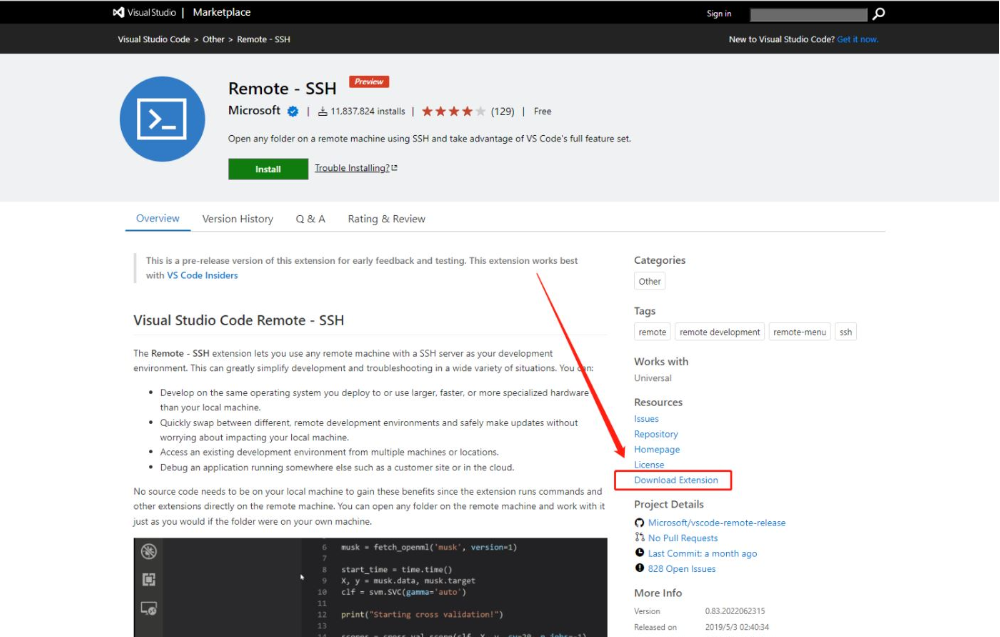Open the Issues resource link
This screenshot has height=637, width=1000.
tap(646, 418)
